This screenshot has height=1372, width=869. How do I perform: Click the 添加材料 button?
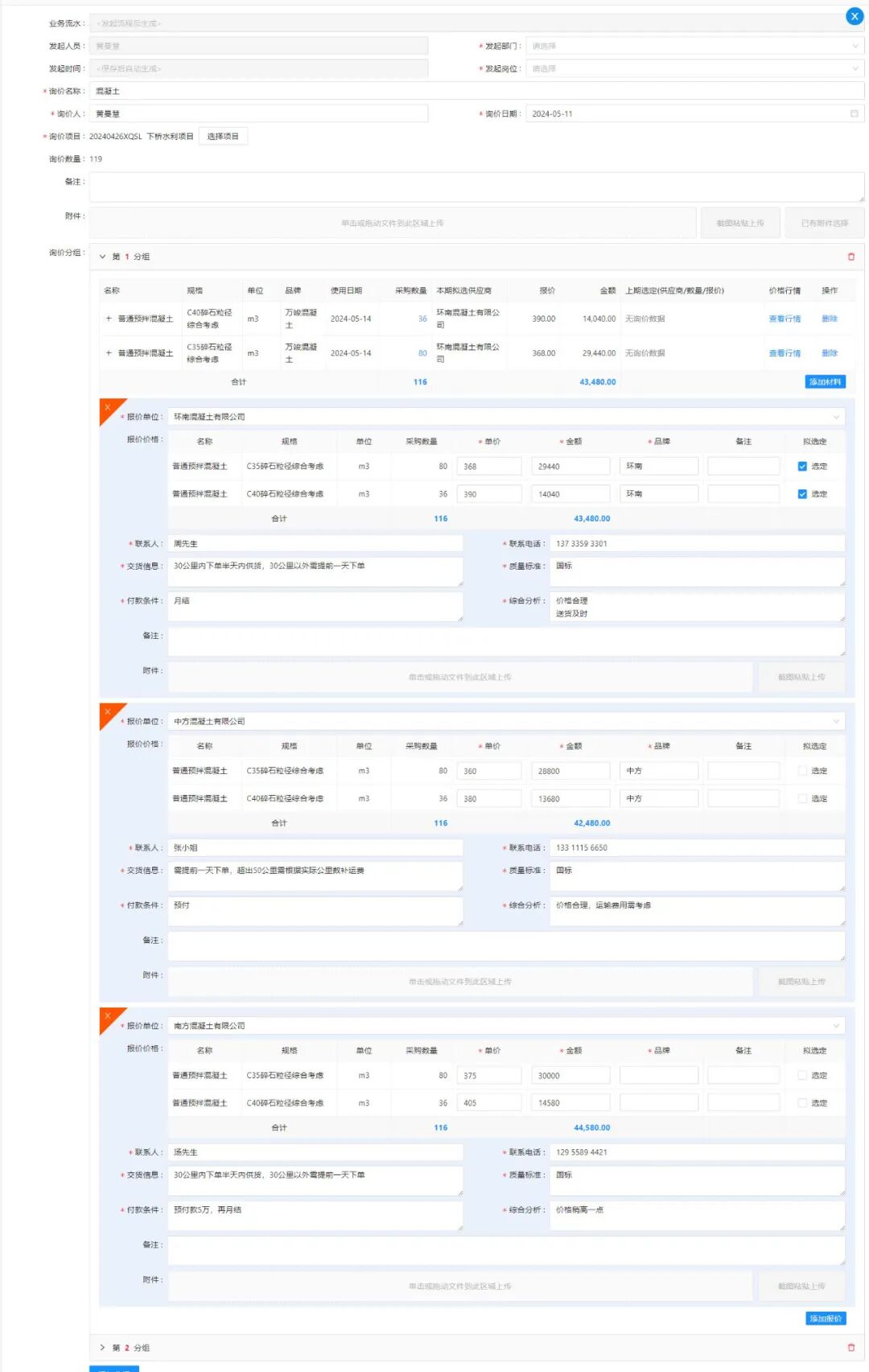(825, 382)
